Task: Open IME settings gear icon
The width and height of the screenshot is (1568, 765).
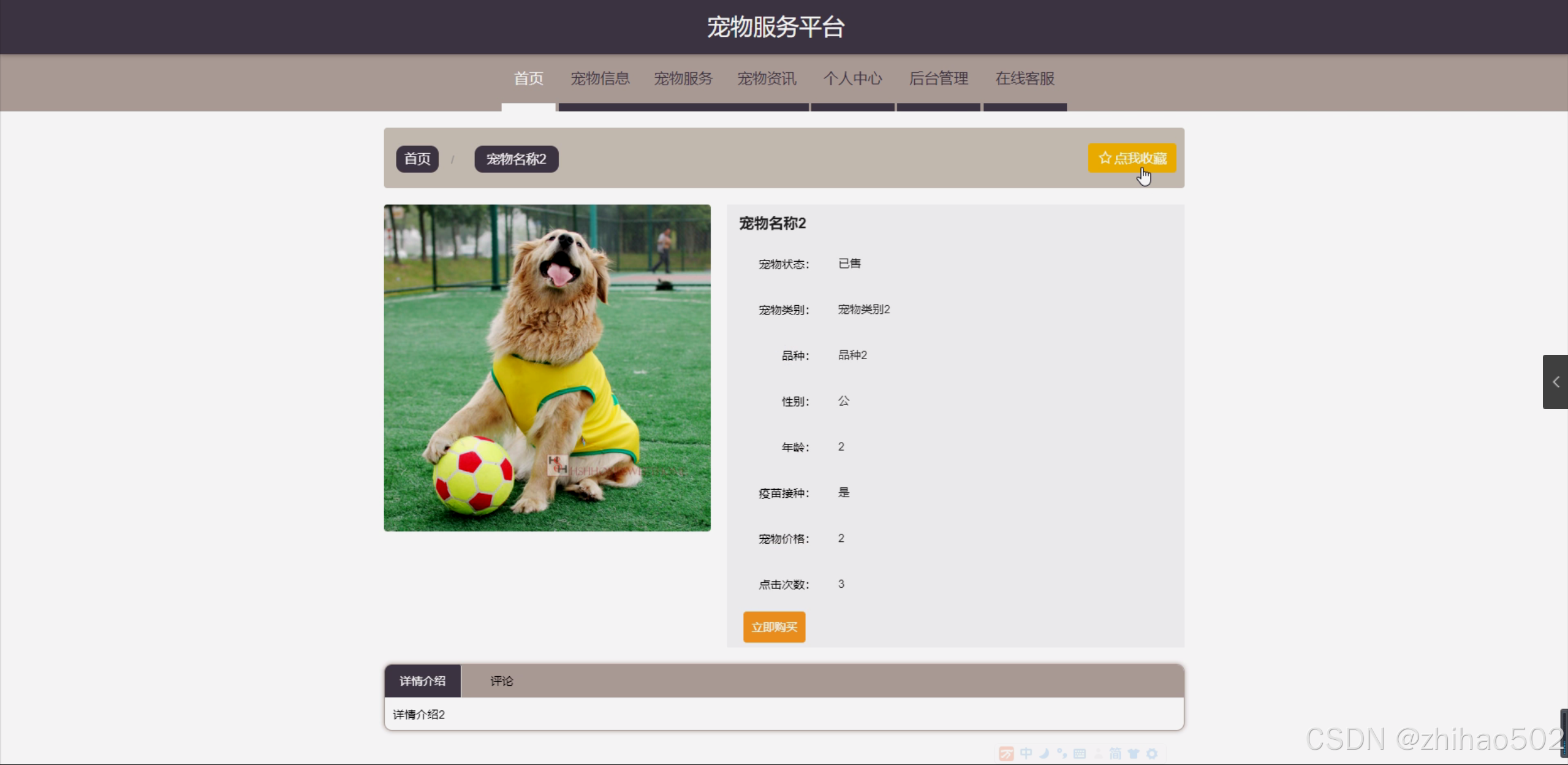Action: pos(1152,753)
